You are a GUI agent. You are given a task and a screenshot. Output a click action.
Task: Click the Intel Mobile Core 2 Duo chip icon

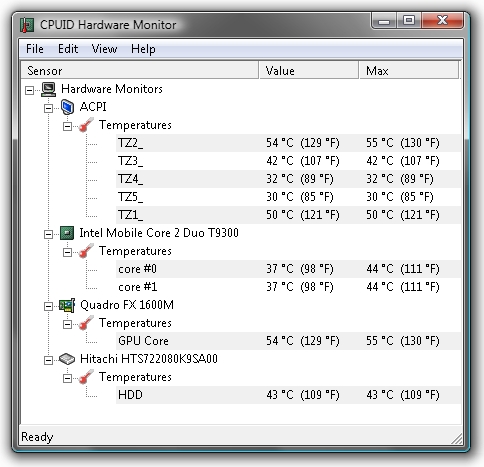coord(67,233)
